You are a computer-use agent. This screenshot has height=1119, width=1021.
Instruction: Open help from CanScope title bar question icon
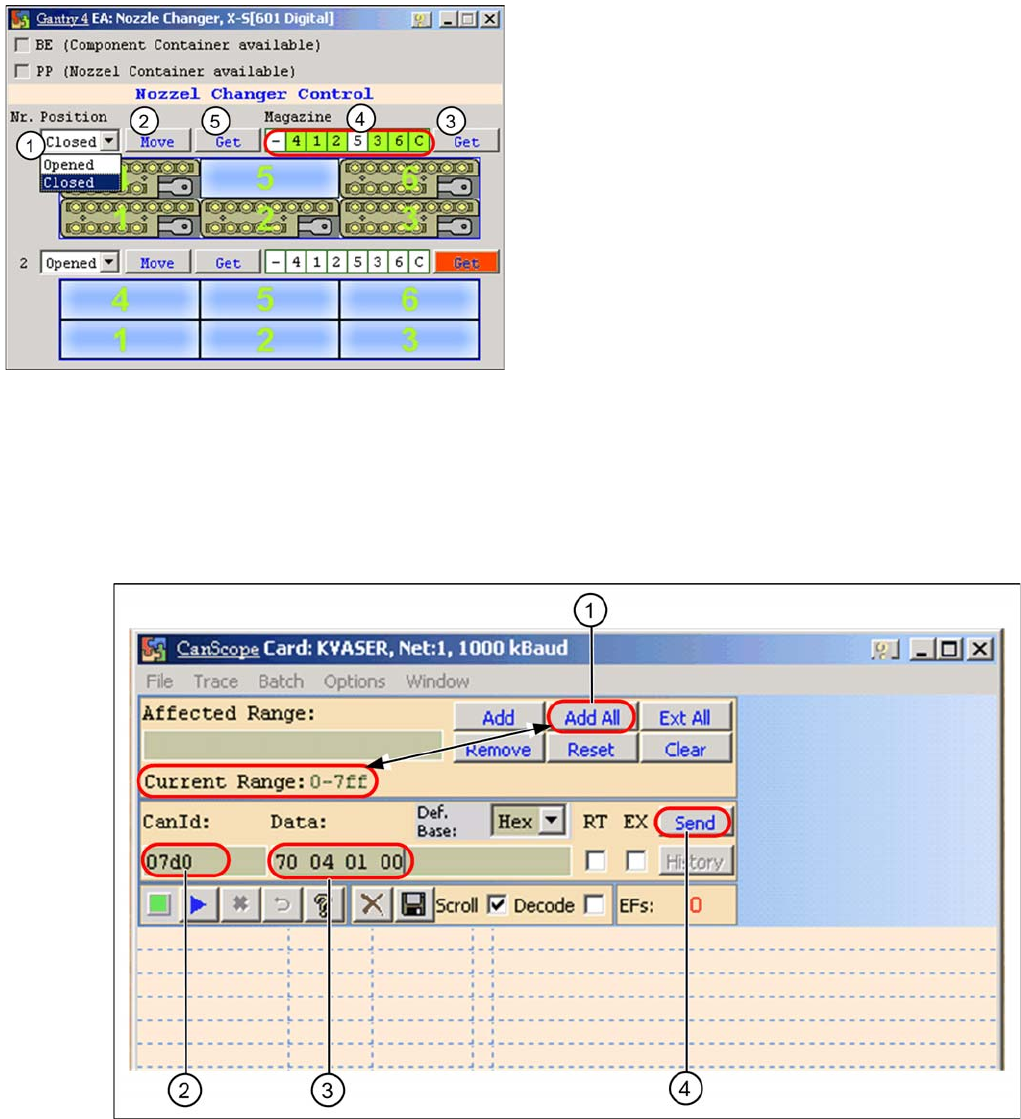click(885, 649)
